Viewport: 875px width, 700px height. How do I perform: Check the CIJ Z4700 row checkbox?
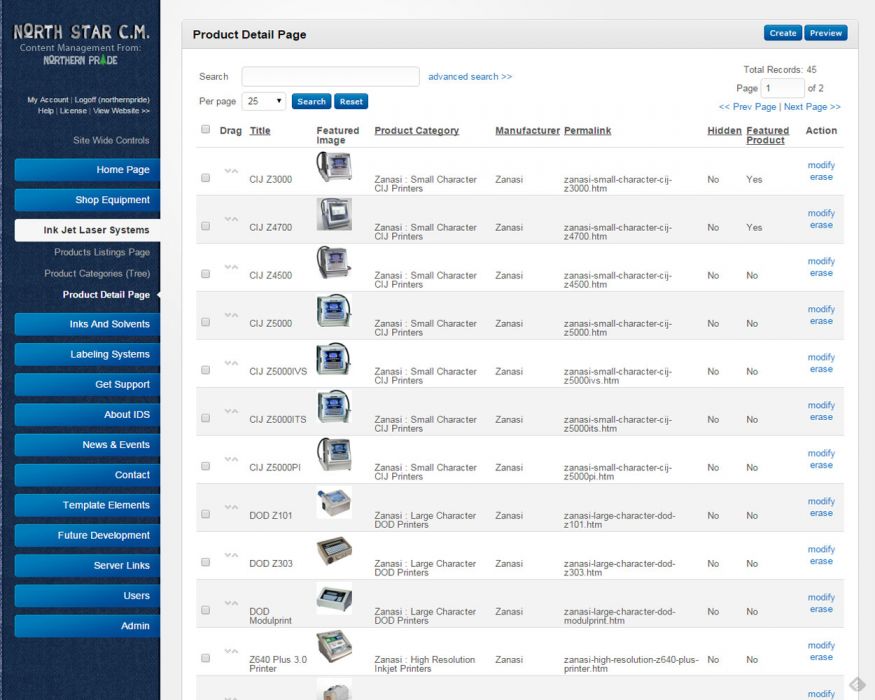point(205,226)
